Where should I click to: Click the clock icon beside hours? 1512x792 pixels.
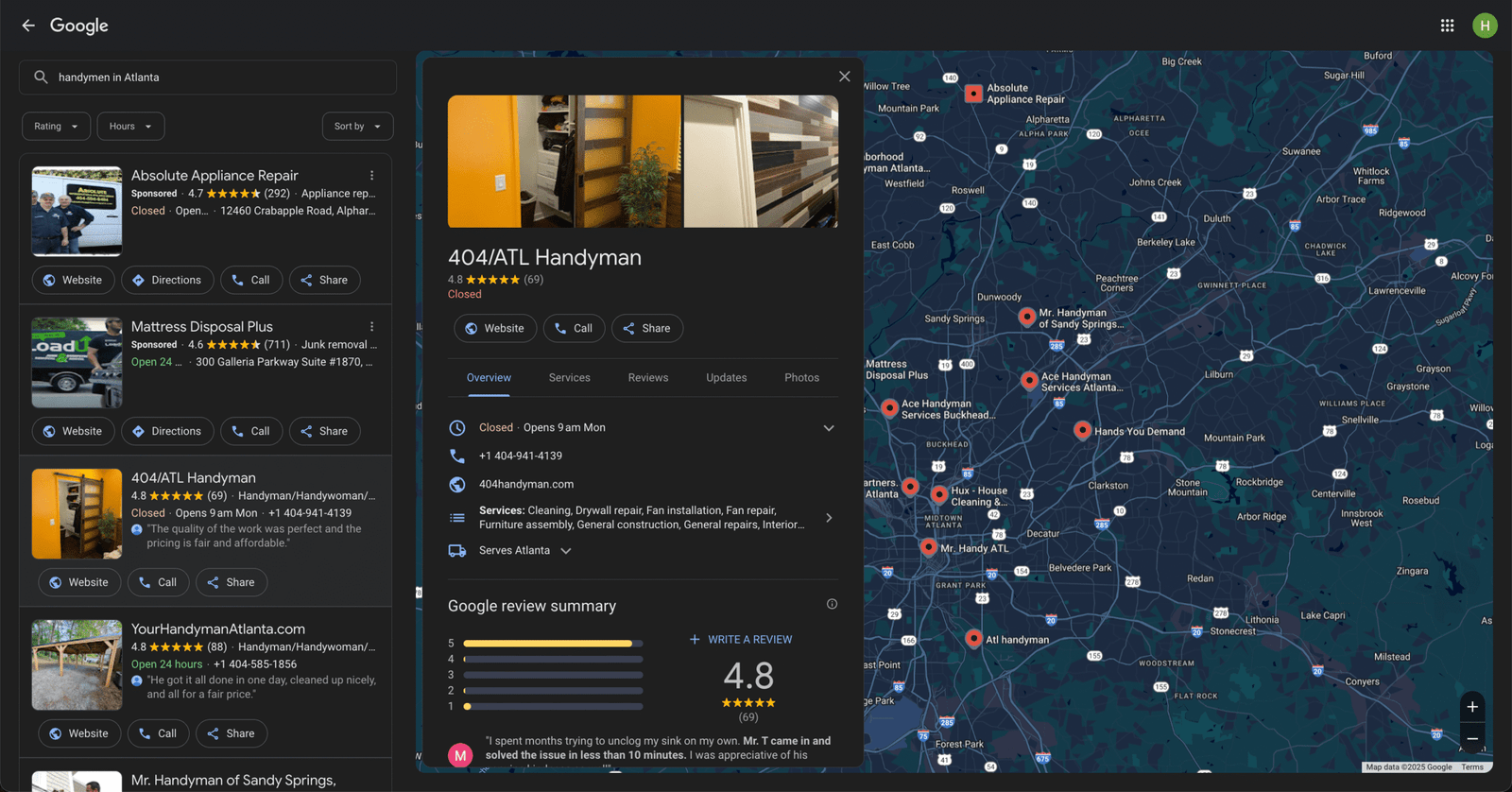(x=457, y=427)
